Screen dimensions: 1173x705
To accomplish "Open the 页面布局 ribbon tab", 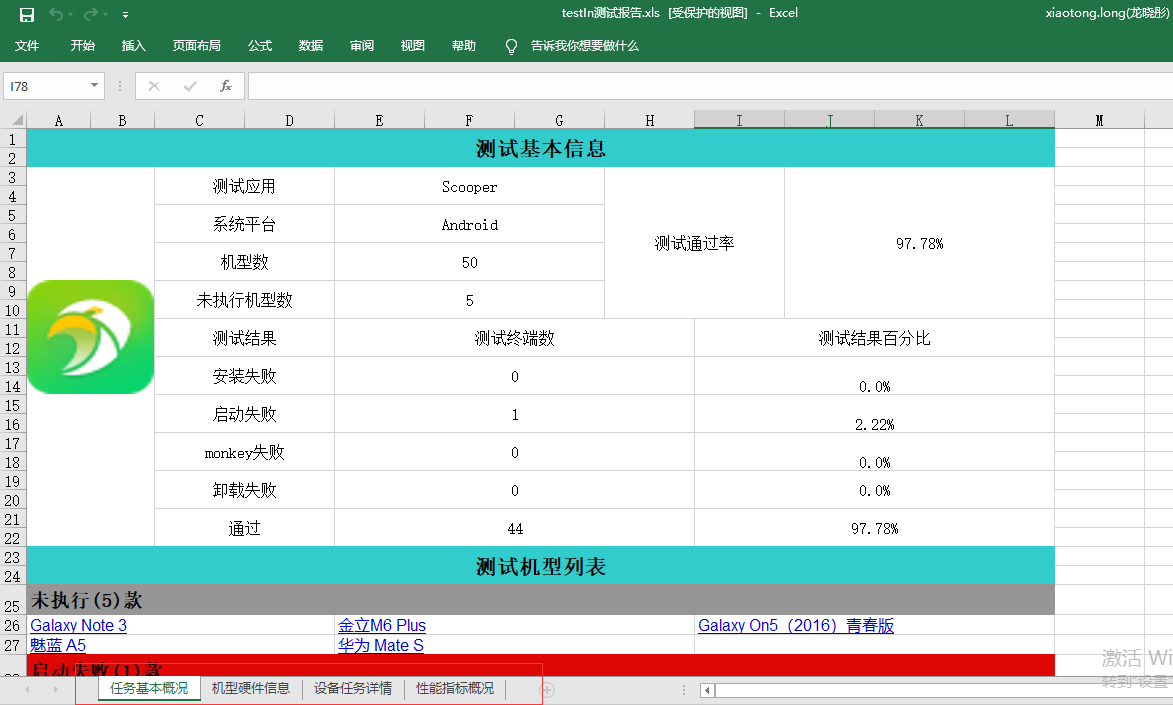I will point(197,46).
